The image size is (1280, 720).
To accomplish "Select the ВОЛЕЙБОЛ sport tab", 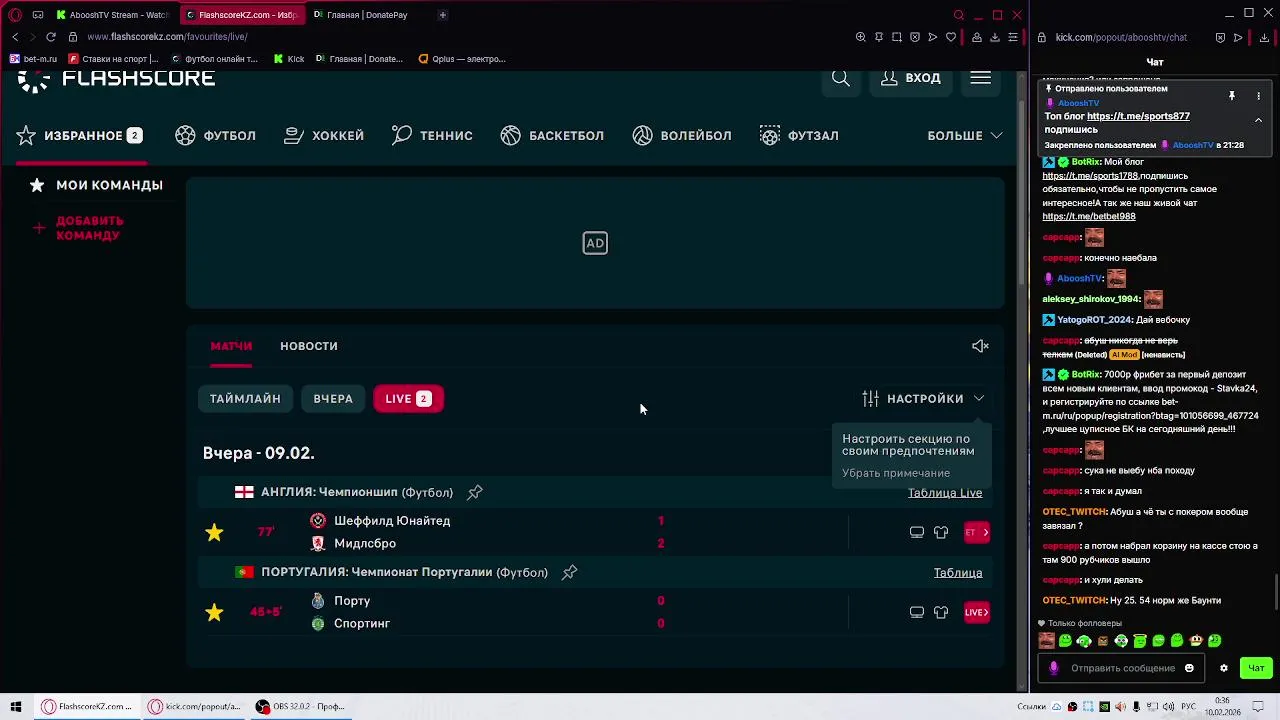I will tap(682, 135).
